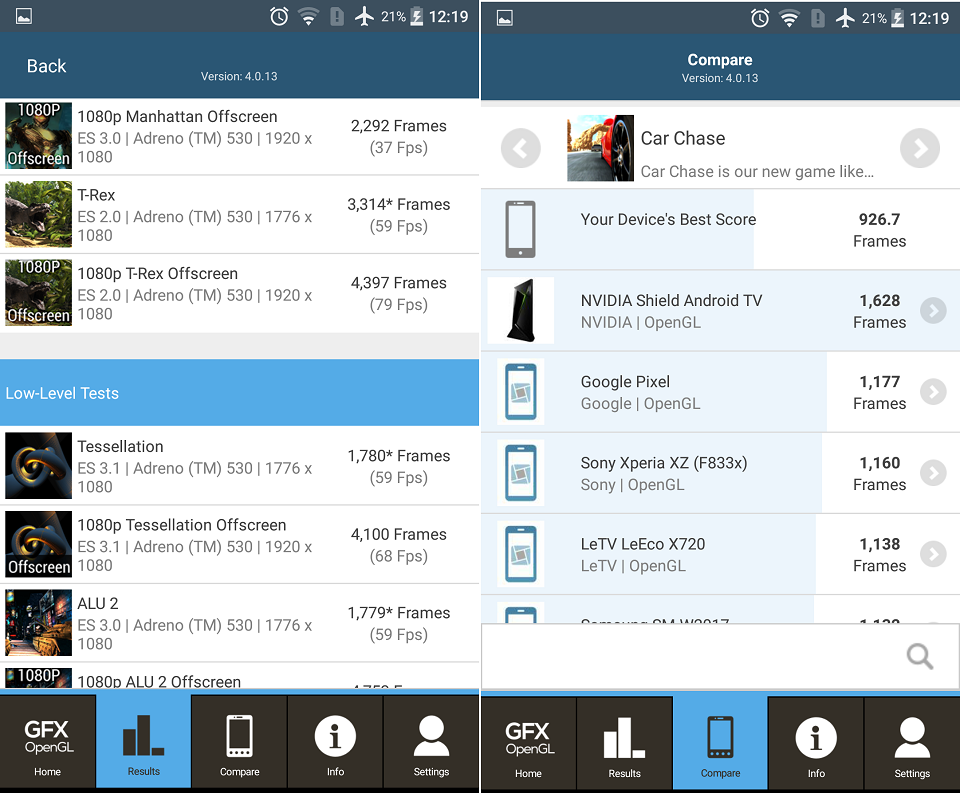Screen dimensions: 960x793
Task: Select the 1080p Manhattan Offscreen title
Action: coord(177,117)
